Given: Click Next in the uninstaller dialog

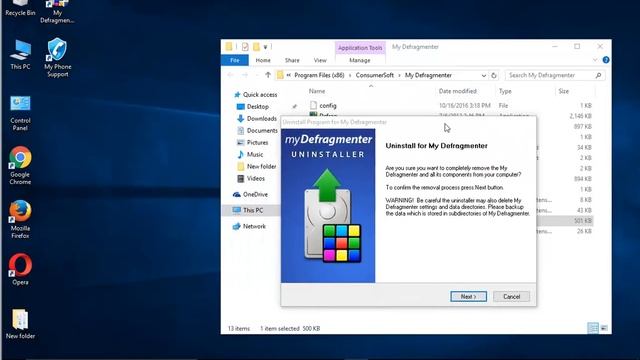Looking at the screenshot, I should tap(468, 296).
